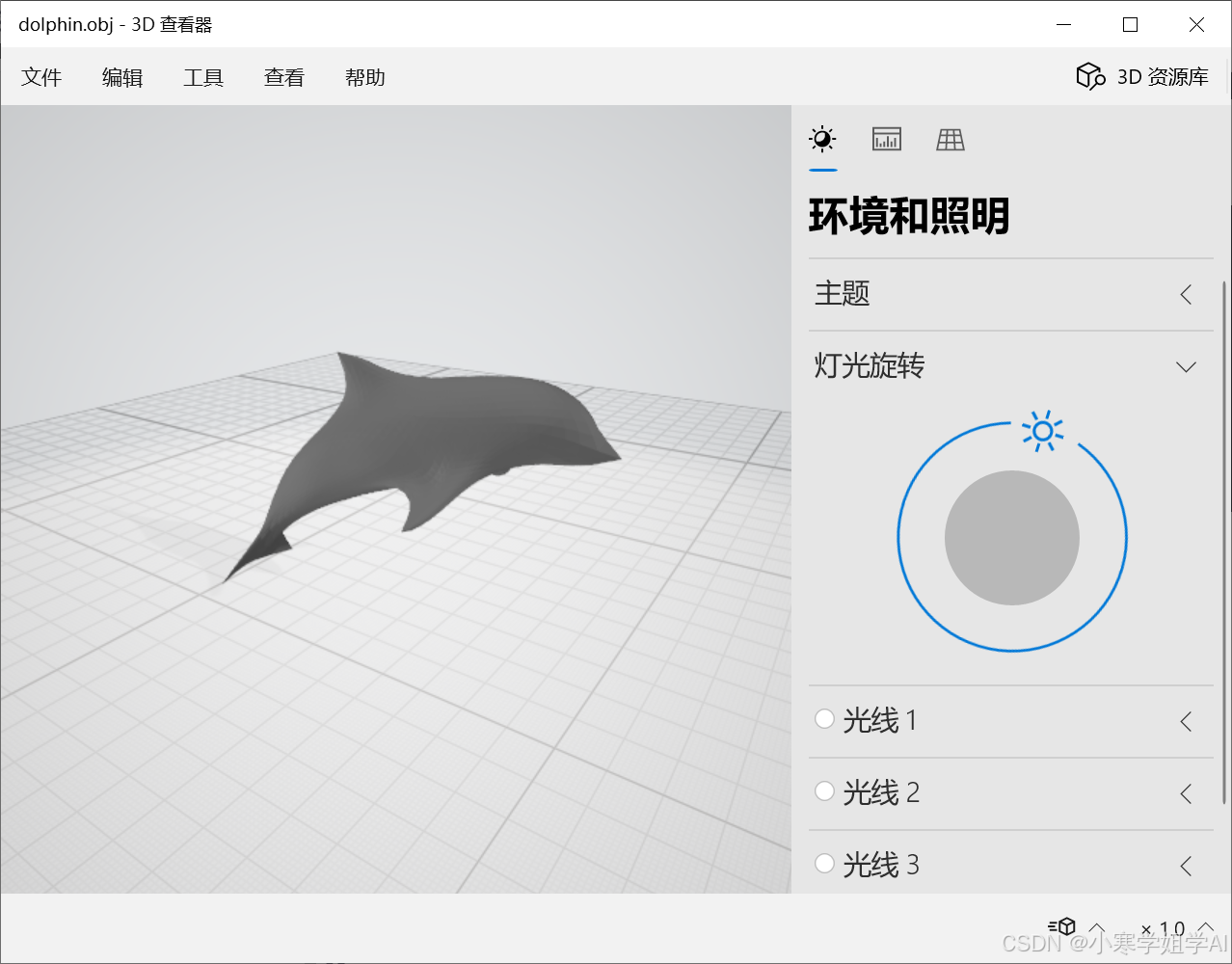
Task: Open the 工具 menu
Action: tap(203, 77)
